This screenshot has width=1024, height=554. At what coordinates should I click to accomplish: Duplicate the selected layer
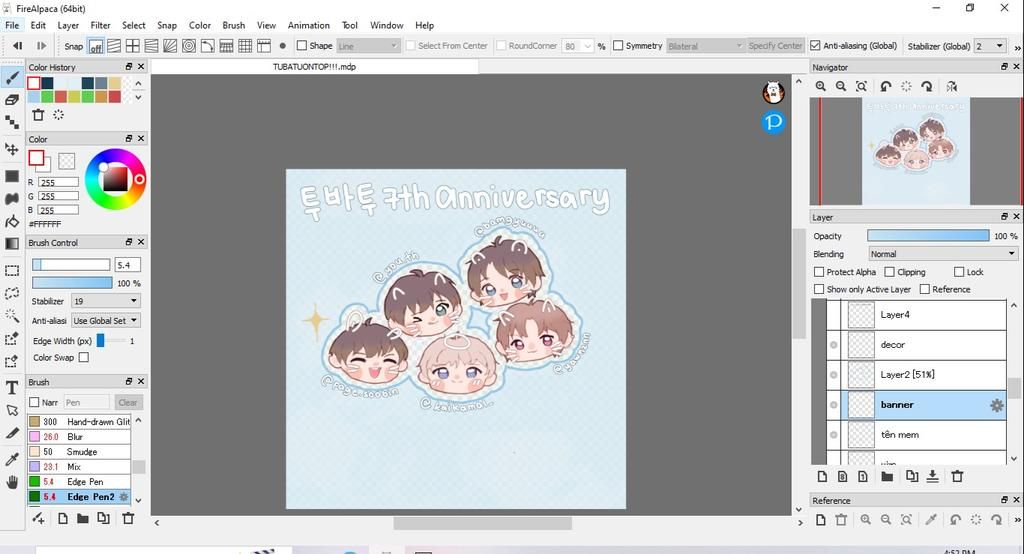(912, 476)
